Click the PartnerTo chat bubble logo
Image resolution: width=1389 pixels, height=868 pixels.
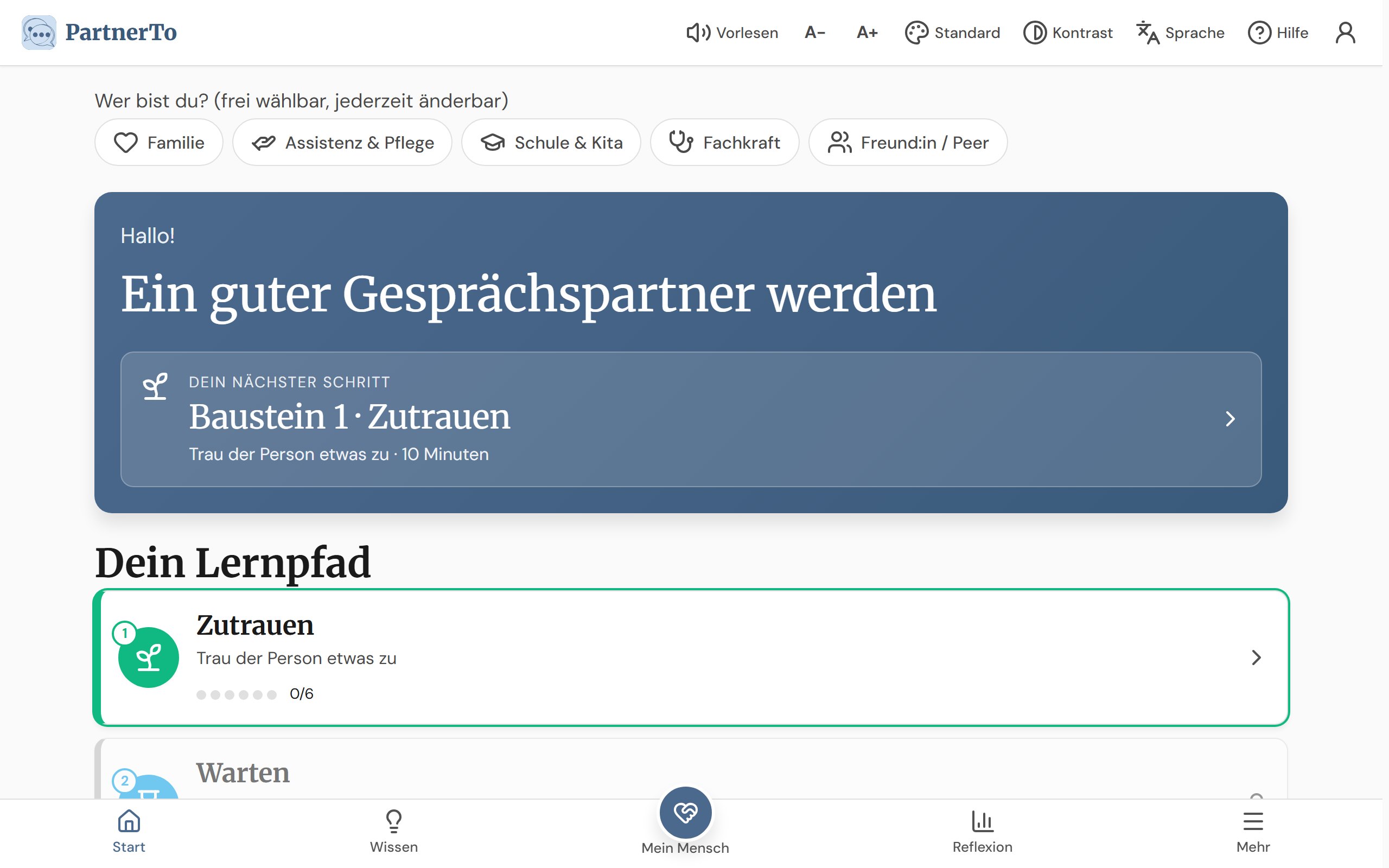[39, 32]
